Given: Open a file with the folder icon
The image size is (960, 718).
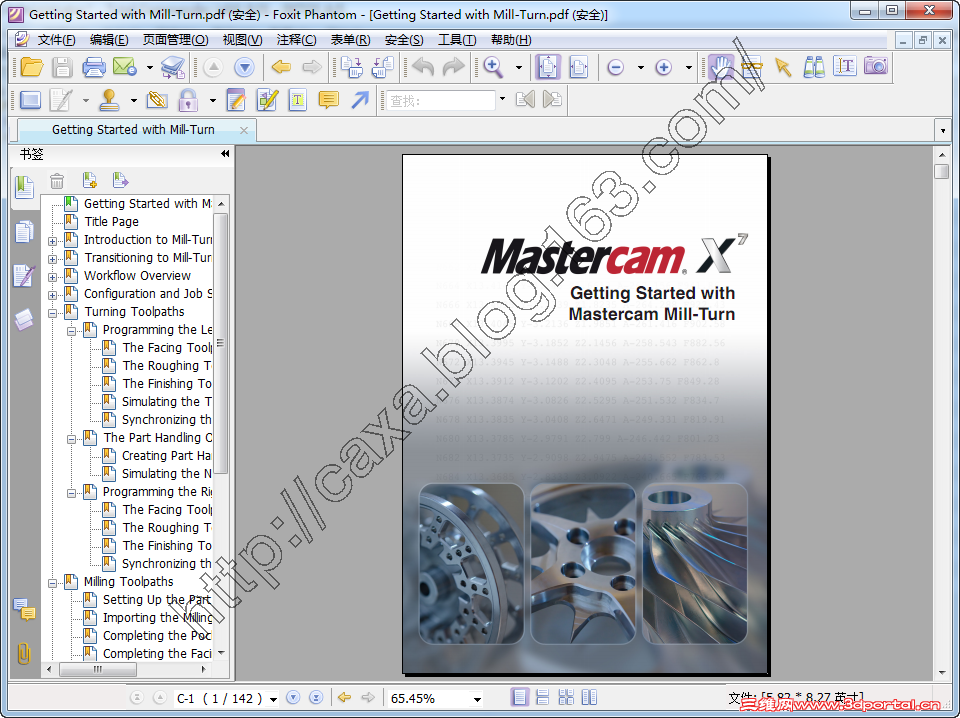Looking at the screenshot, I should (31, 67).
